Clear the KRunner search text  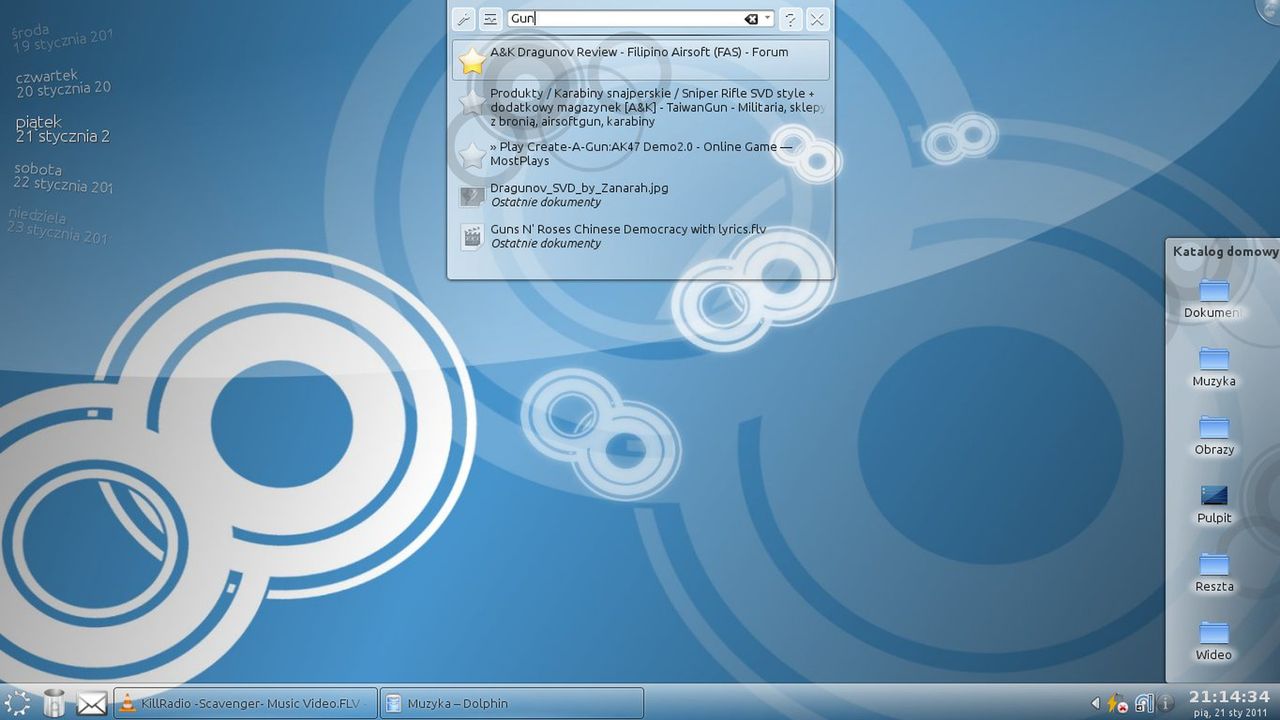751,19
